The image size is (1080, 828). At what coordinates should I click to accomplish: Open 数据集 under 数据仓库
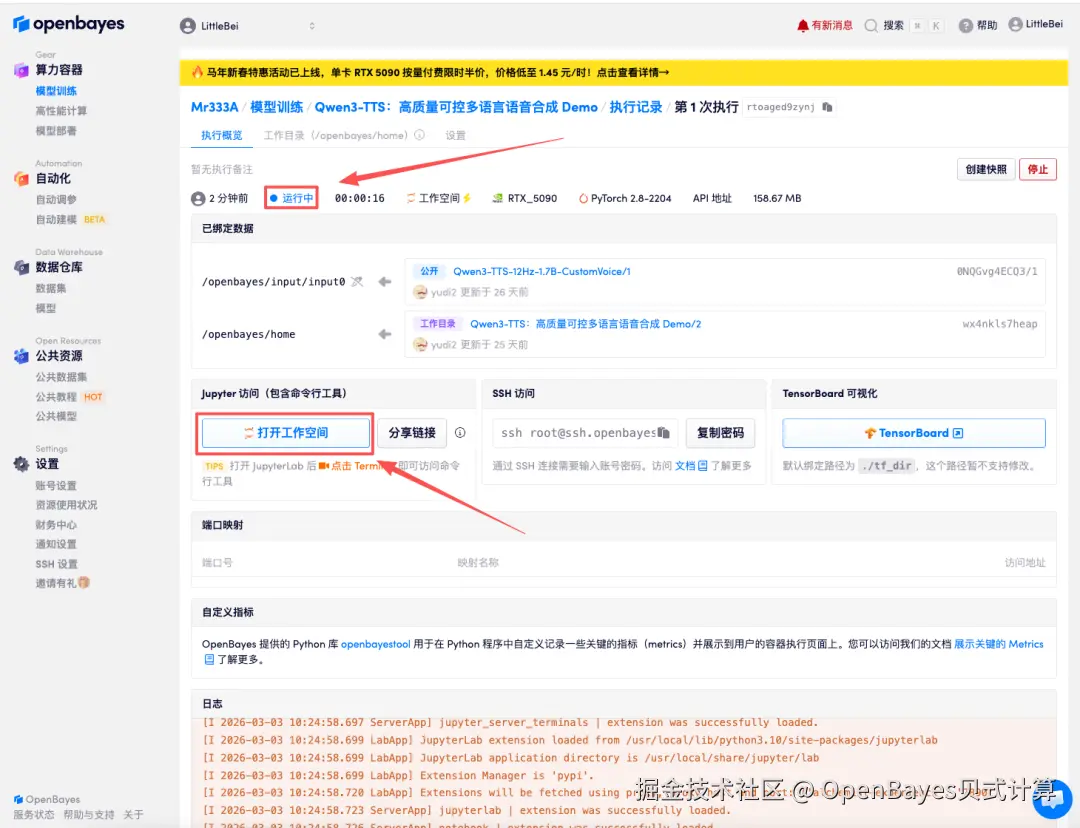click(x=51, y=288)
